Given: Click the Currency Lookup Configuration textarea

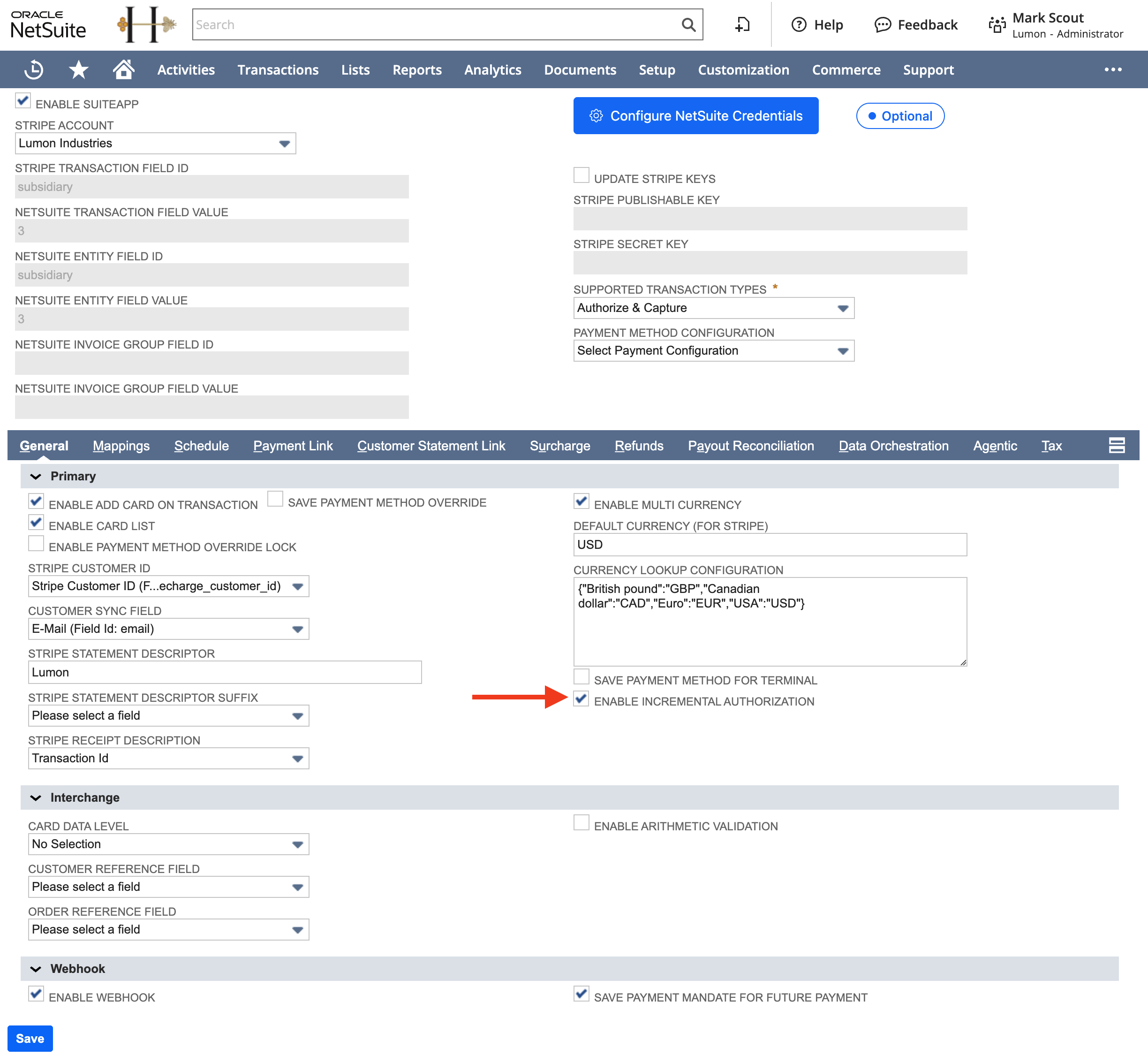Looking at the screenshot, I should pyautogui.click(x=770, y=622).
